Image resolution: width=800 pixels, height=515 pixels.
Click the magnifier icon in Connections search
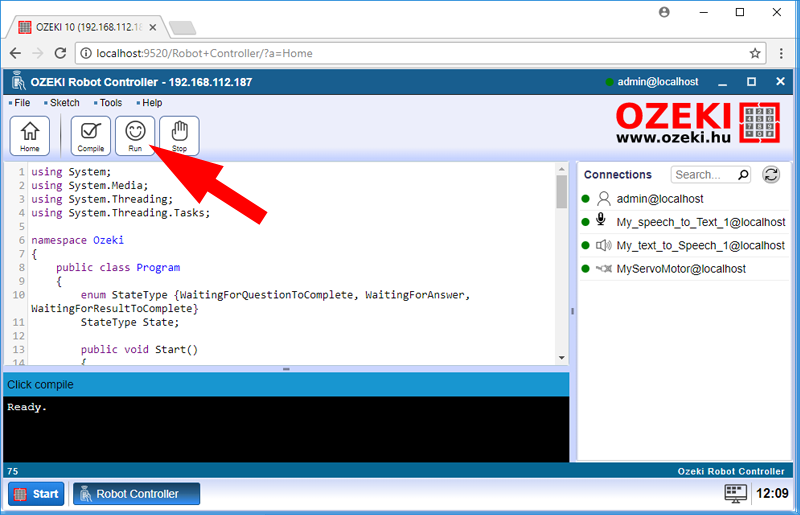point(743,175)
